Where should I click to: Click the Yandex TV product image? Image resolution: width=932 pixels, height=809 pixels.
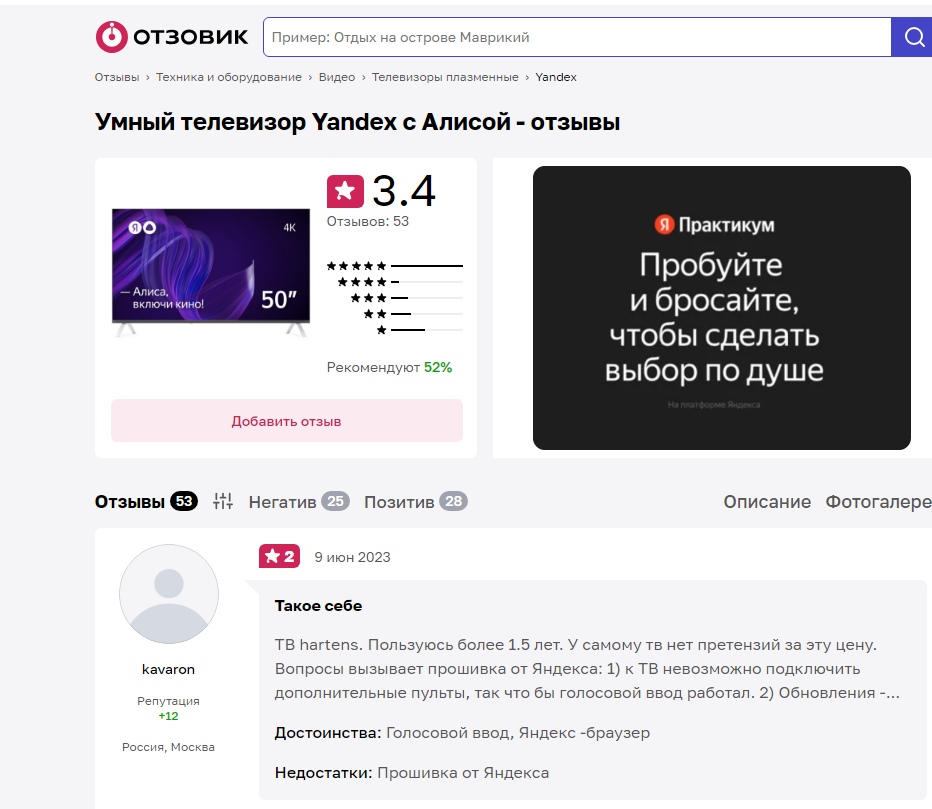(211, 272)
